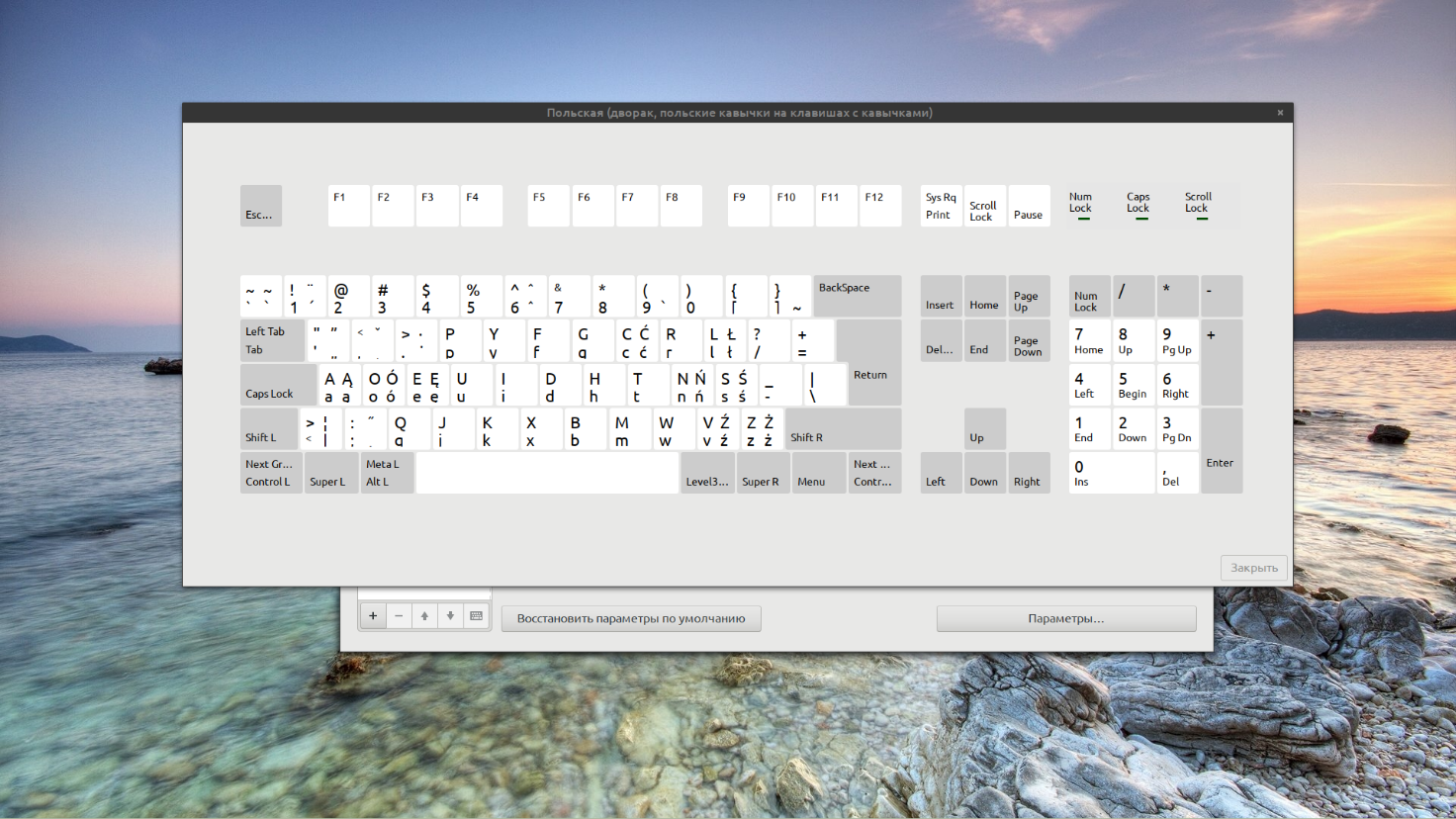This screenshot has height=819, width=1456.
Task: Click the Num Lock key on keypad
Action: [1089, 296]
